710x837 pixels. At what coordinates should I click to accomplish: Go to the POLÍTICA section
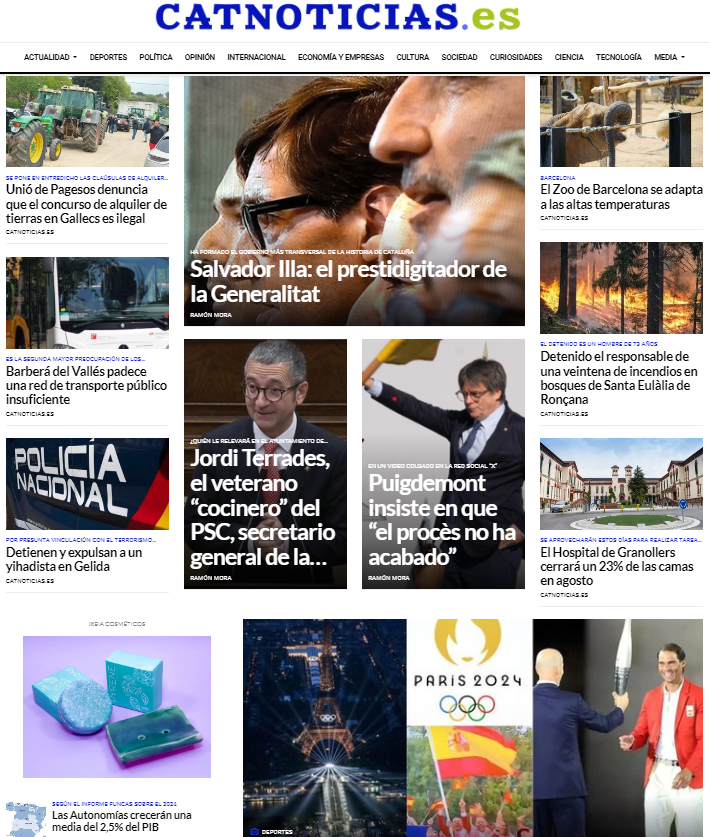[156, 57]
